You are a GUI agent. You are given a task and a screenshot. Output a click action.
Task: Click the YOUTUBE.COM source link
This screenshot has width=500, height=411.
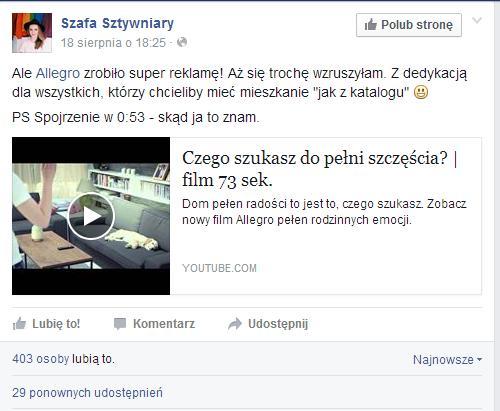click(219, 268)
